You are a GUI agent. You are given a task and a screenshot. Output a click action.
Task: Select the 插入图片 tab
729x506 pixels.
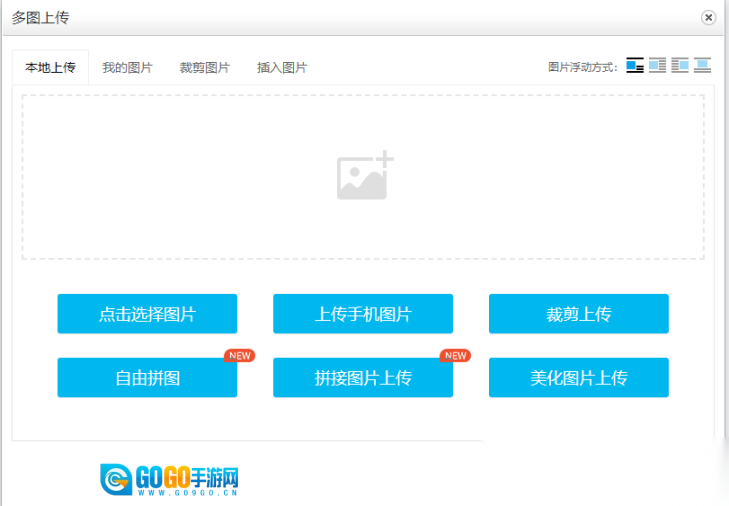[281, 68]
